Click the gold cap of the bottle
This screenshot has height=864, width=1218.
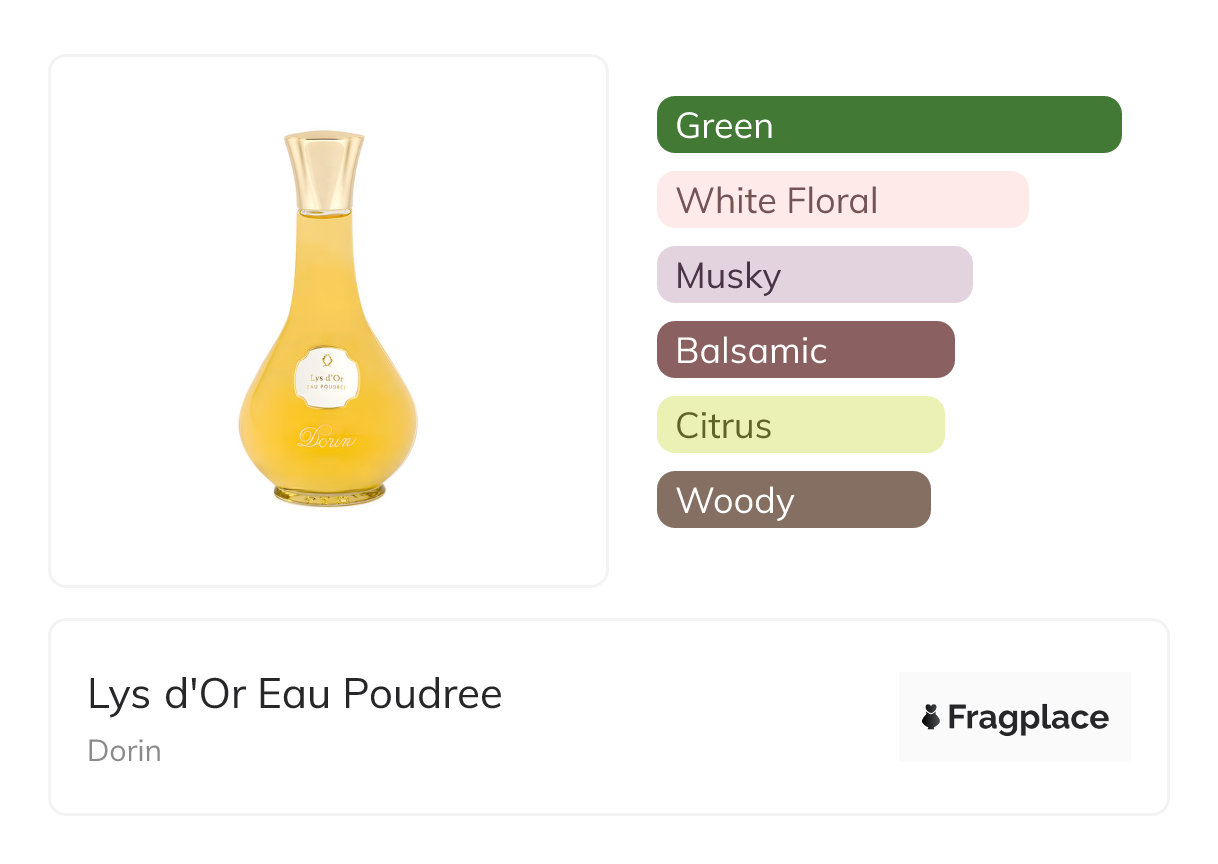click(323, 171)
